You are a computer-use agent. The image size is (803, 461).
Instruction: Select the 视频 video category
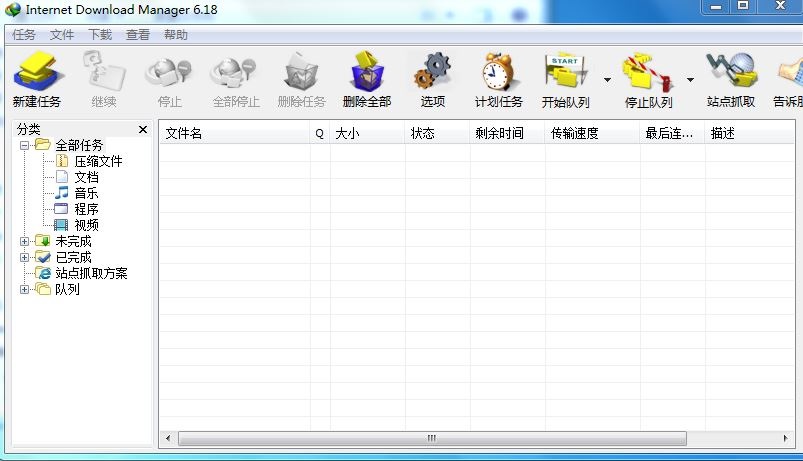86,225
